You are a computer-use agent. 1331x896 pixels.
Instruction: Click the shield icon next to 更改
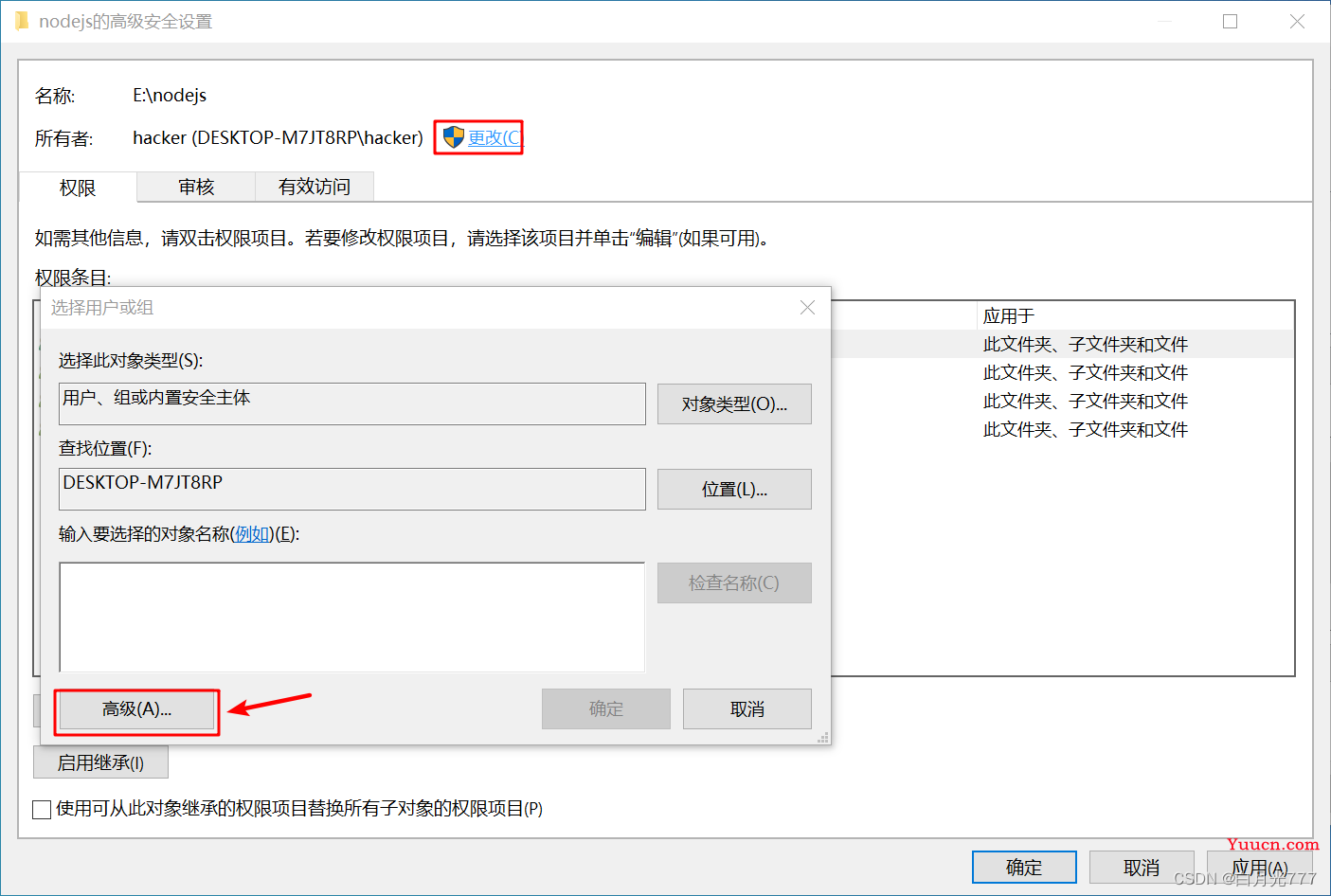click(454, 137)
